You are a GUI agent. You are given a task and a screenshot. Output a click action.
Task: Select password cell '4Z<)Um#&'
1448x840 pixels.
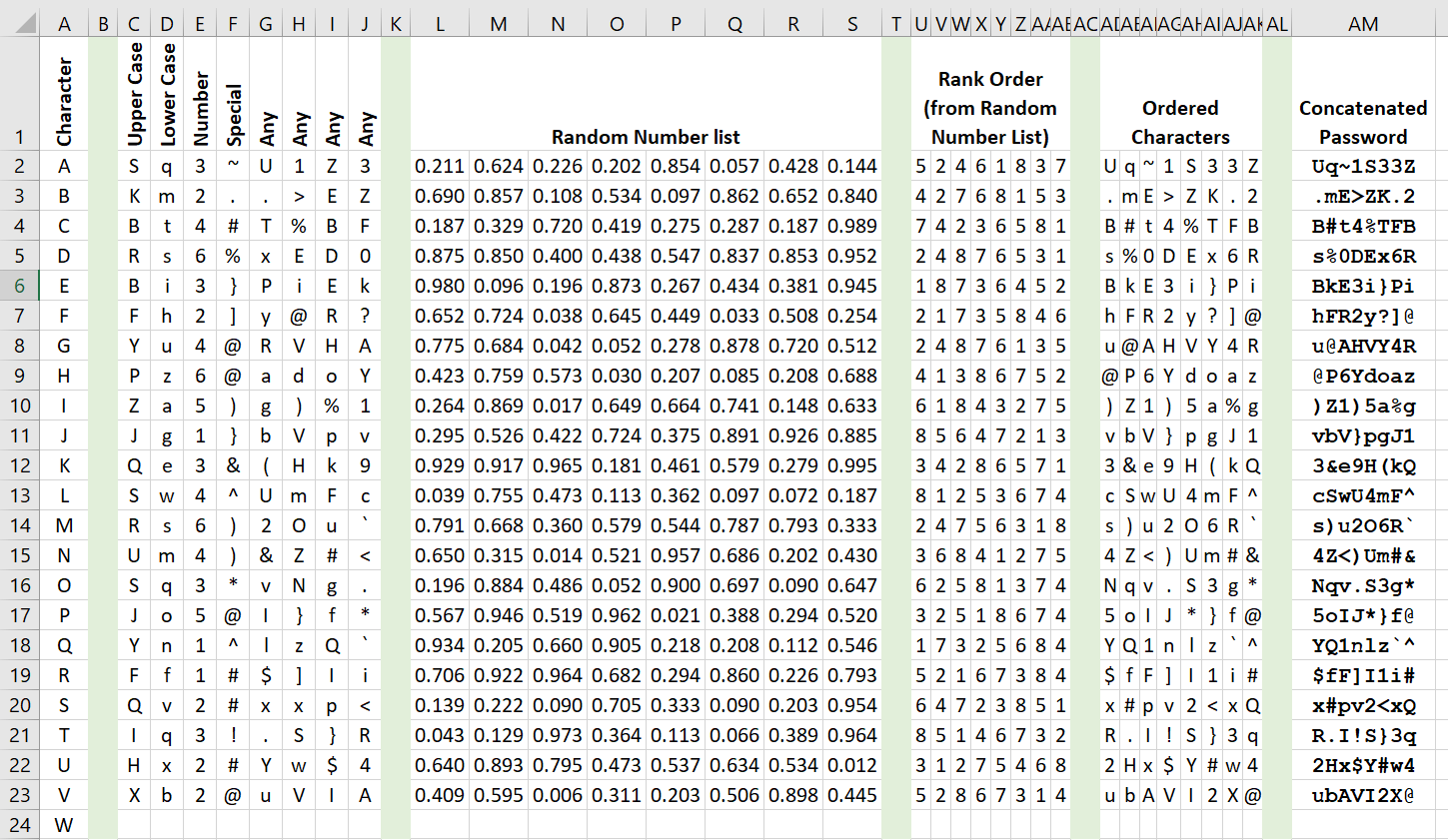[x=1363, y=555]
